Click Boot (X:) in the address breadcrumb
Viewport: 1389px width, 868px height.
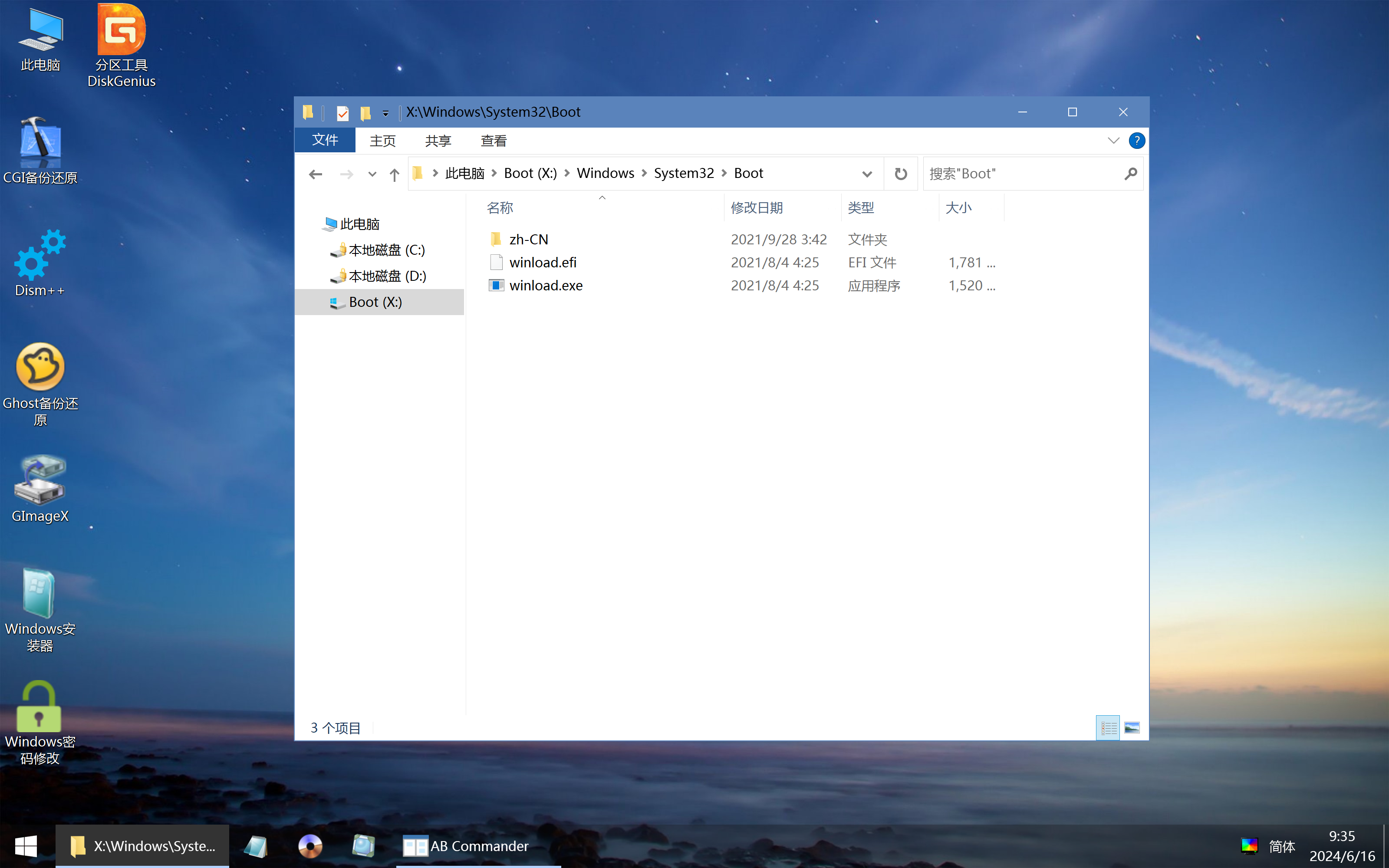point(530,173)
